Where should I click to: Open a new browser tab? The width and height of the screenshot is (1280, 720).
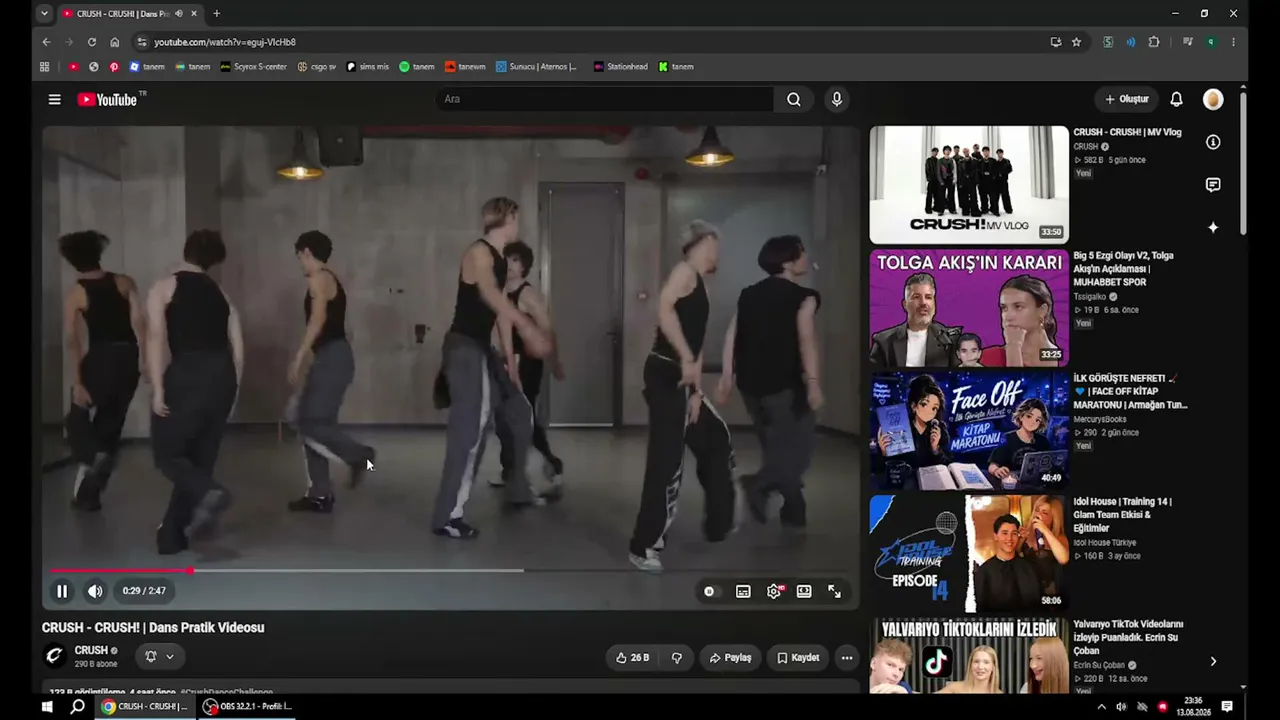(x=216, y=13)
